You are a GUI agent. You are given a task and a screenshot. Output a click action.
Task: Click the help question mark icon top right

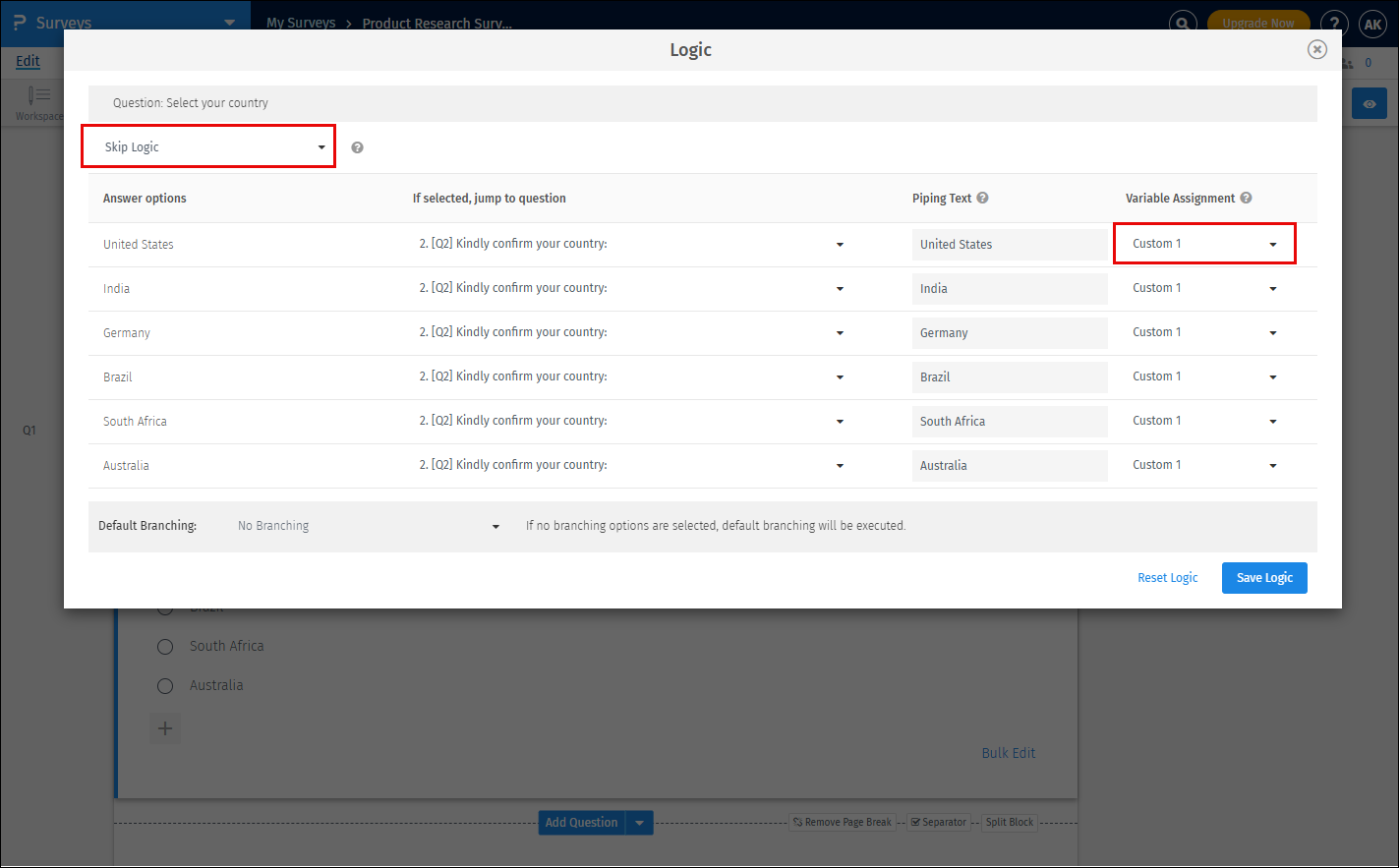pos(1334,22)
